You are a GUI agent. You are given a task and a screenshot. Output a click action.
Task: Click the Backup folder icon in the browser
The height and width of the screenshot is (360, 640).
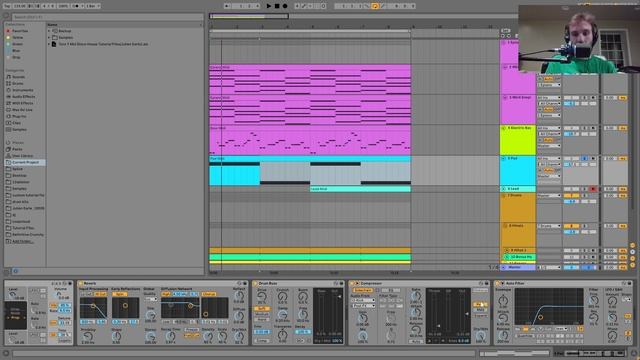point(55,31)
